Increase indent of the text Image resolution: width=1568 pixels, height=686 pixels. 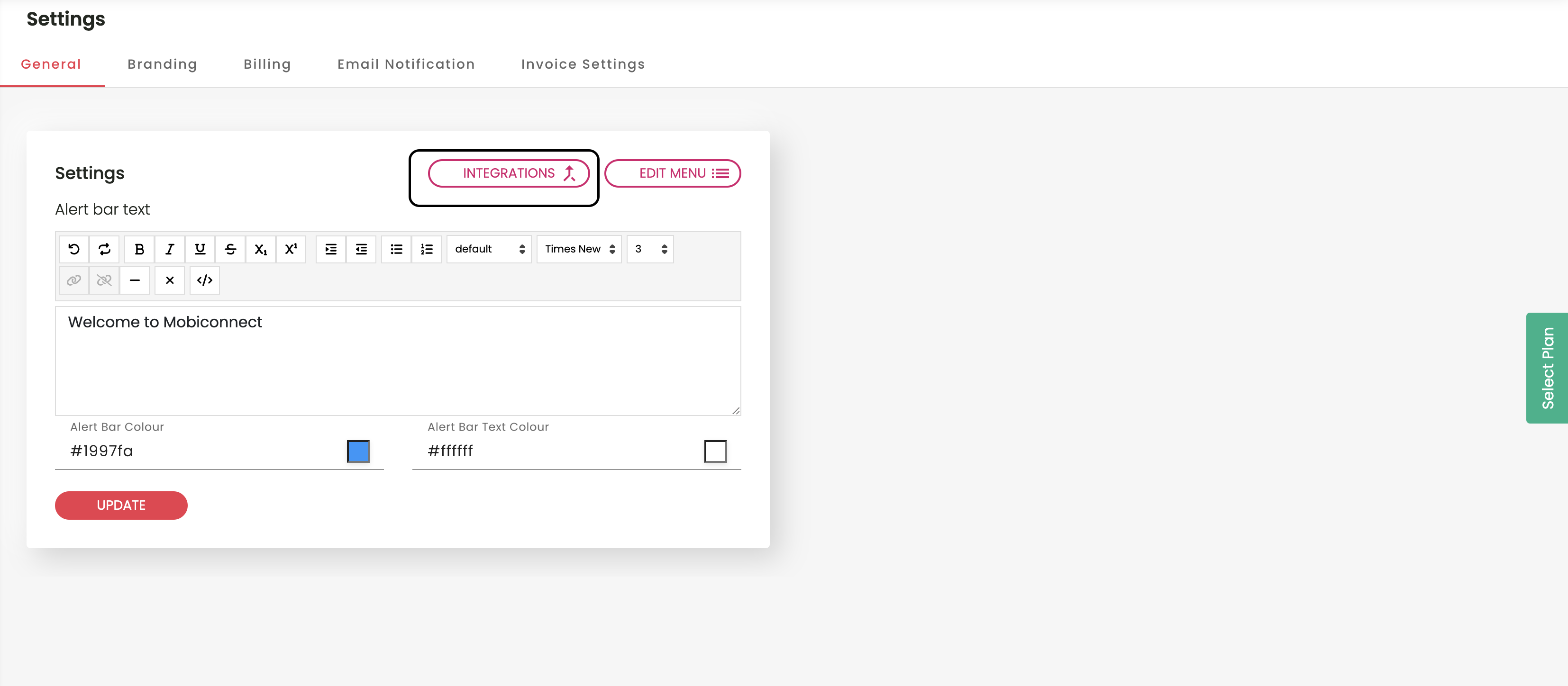(330, 249)
